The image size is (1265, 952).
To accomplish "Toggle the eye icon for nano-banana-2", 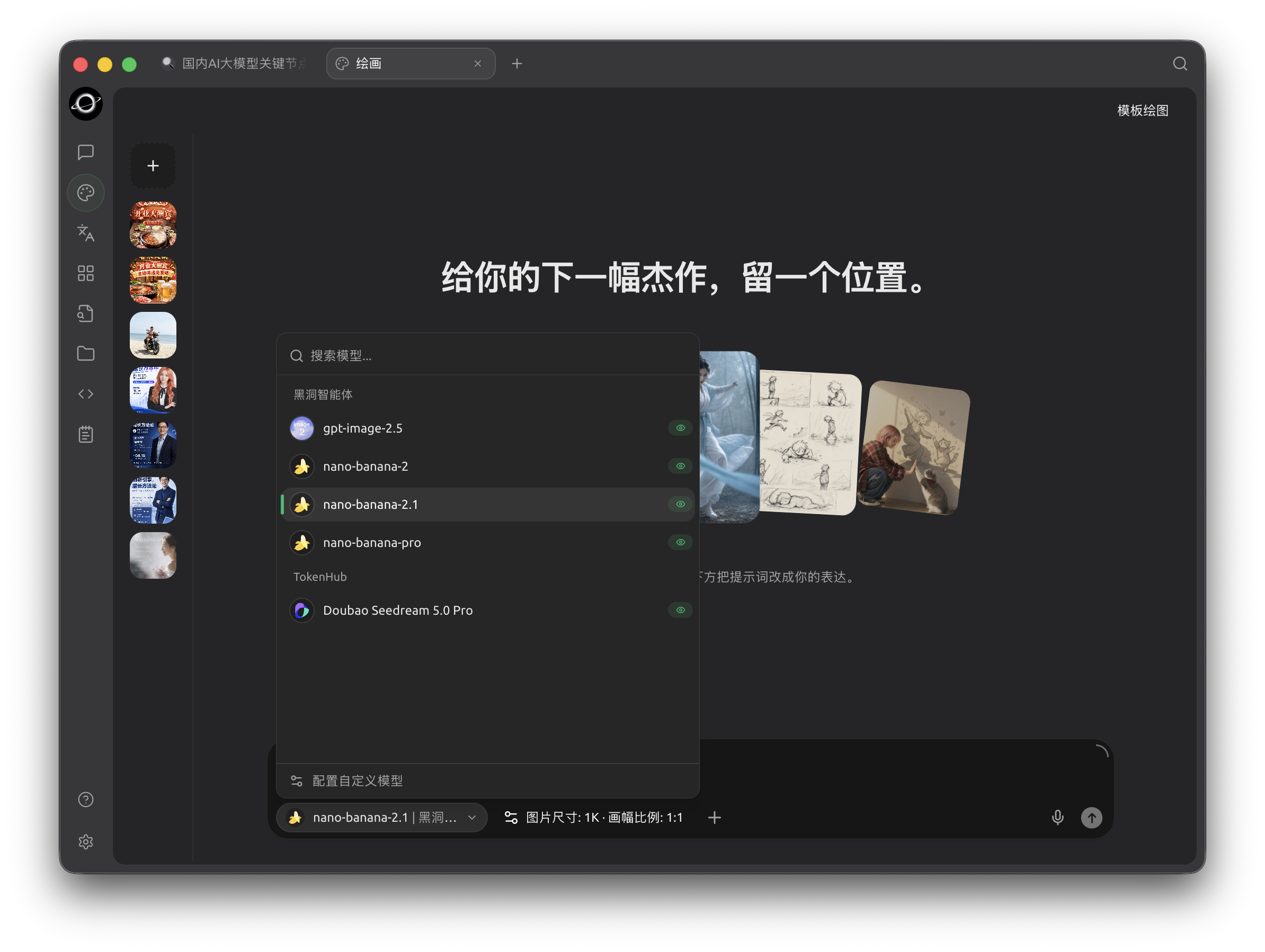I will click(x=681, y=466).
